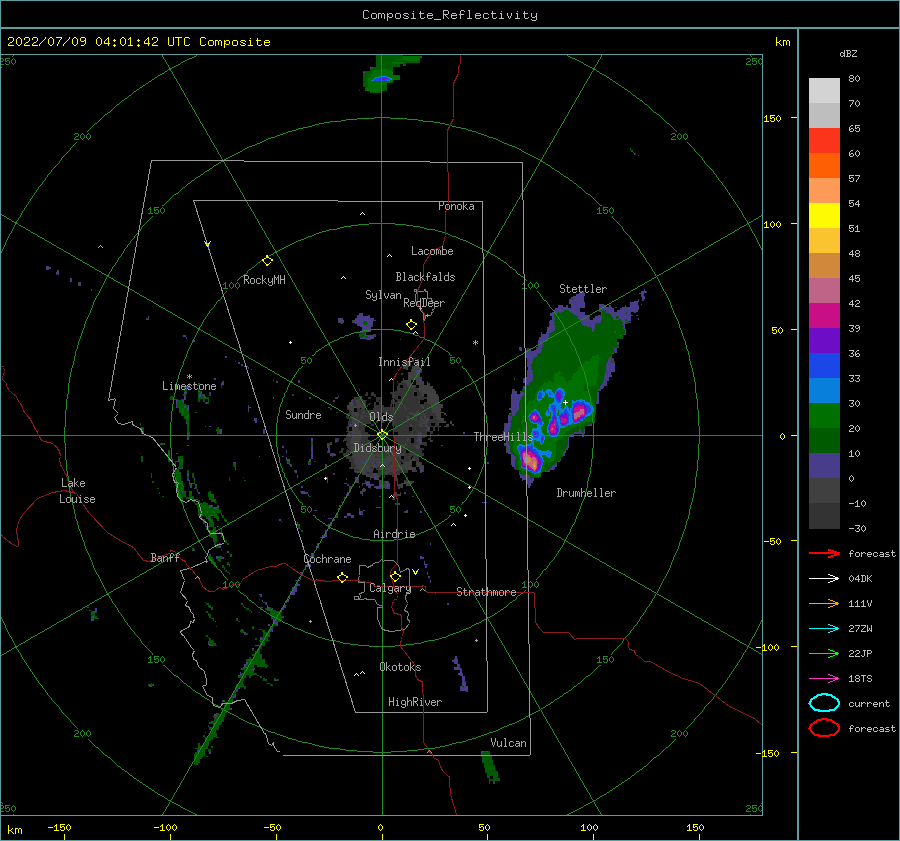This screenshot has width=900, height=841.
Task: Click the Limestone label
Action: point(189,386)
